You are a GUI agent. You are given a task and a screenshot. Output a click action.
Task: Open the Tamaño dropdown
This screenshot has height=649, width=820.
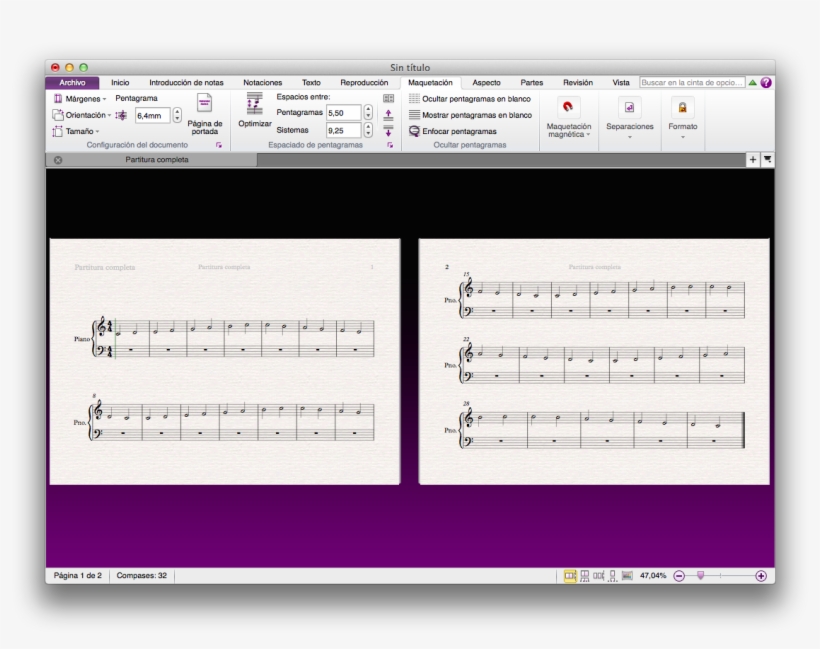coord(76,131)
